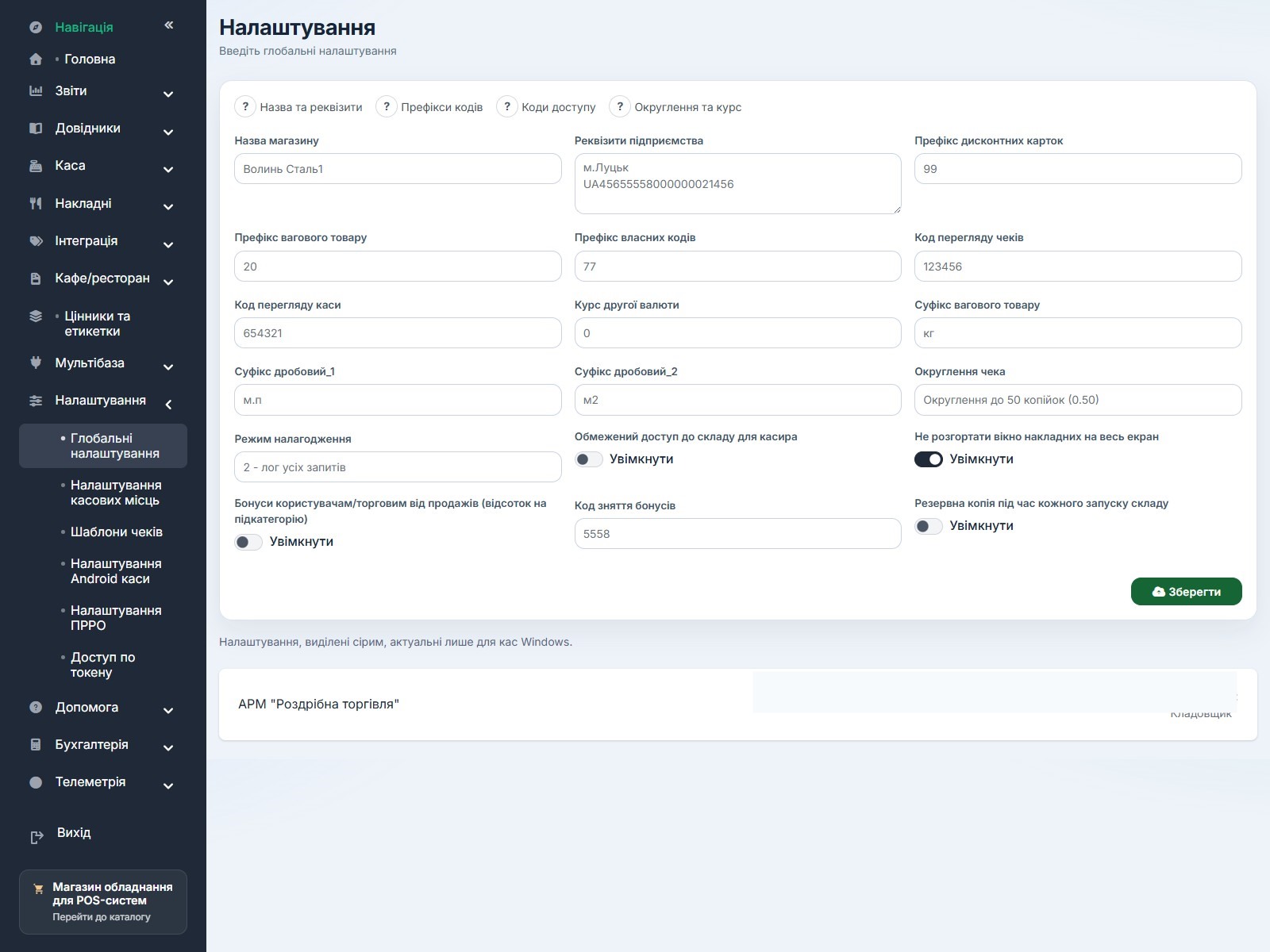The width and height of the screenshot is (1270, 952).
Task: Open Налаштування касових місць submenu item
Action: 116,493
